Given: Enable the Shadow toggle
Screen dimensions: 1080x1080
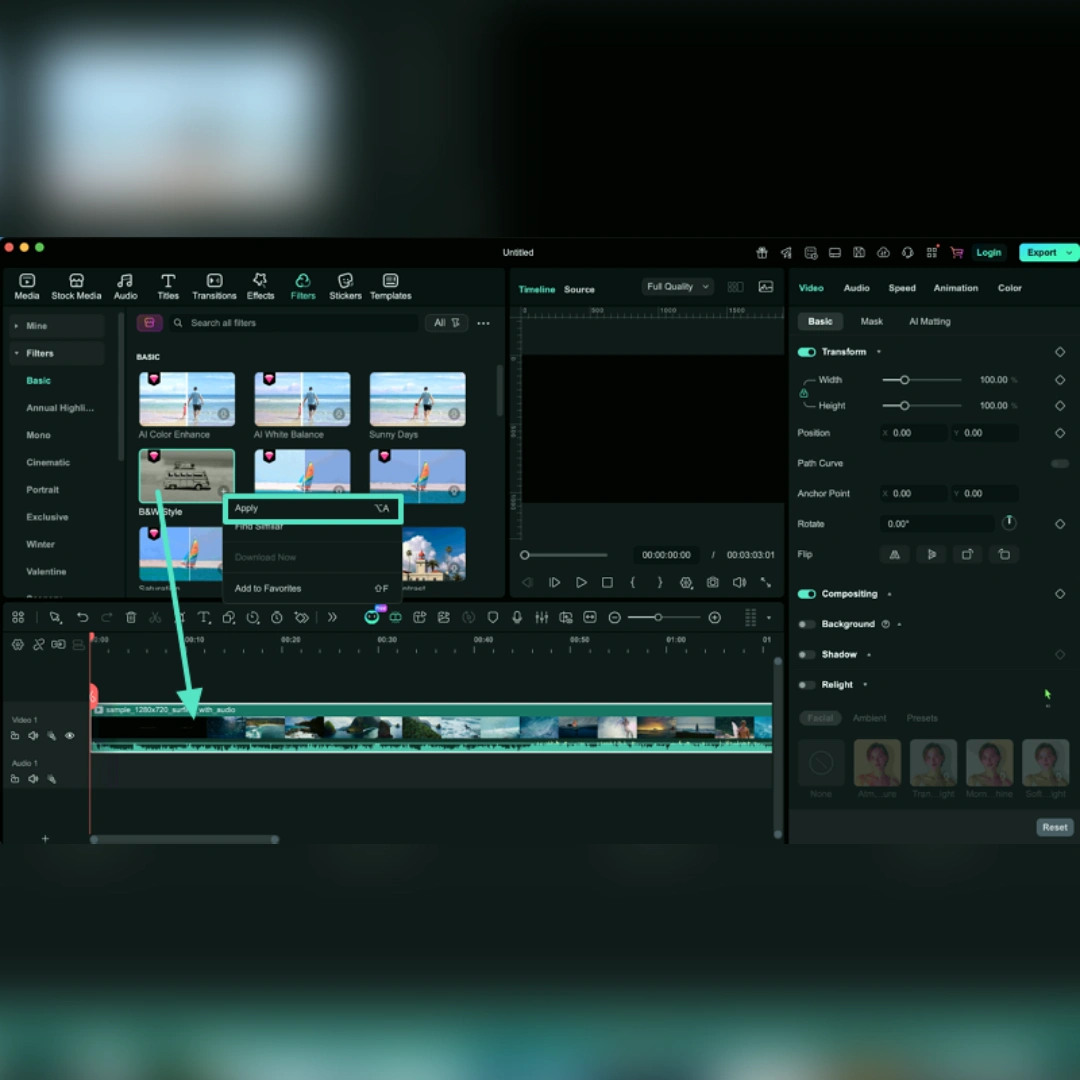Looking at the screenshot, I should [805, 654].
